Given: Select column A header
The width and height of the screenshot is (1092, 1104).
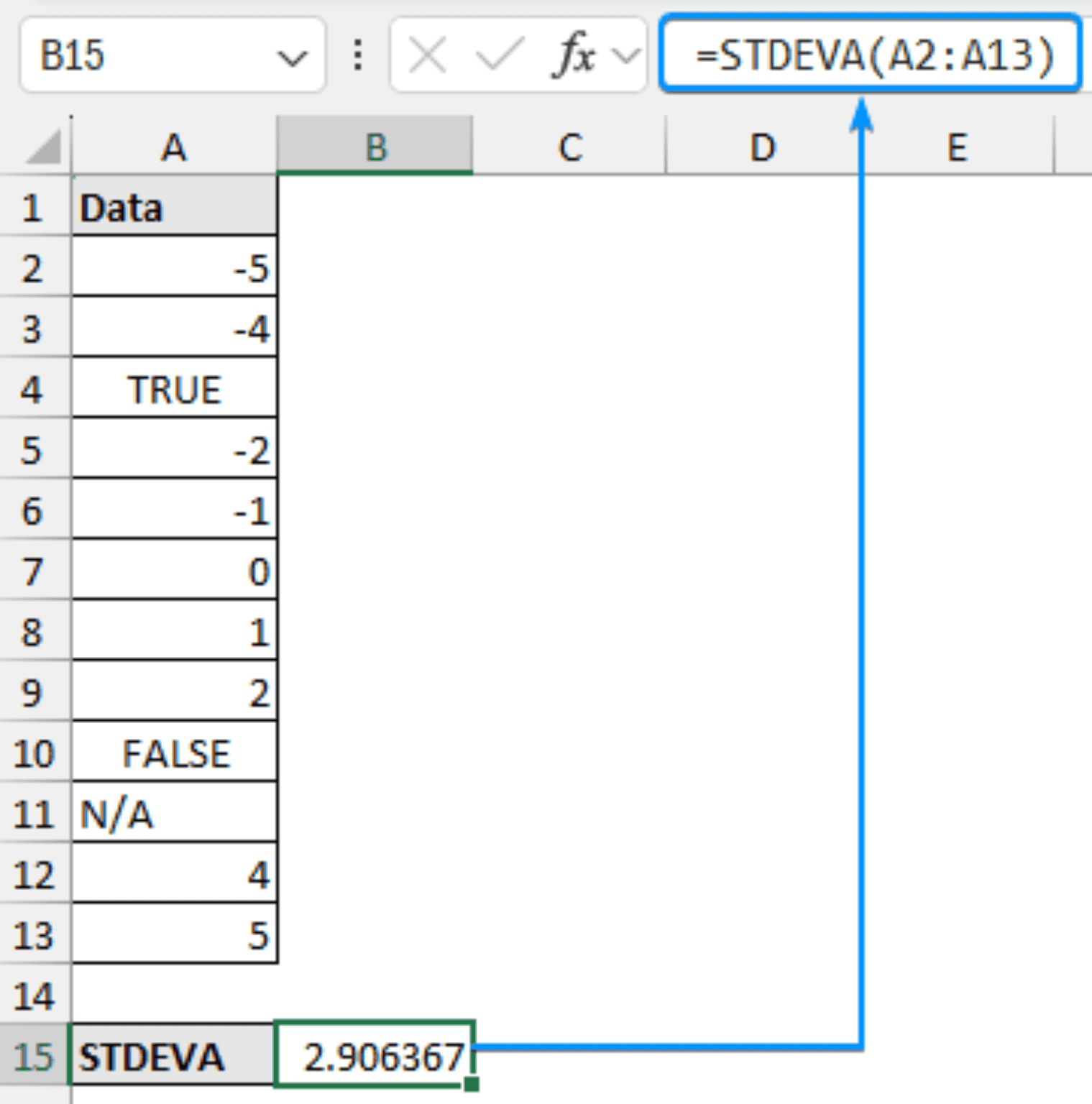Looking at the screenshot, I should point(173,147).
